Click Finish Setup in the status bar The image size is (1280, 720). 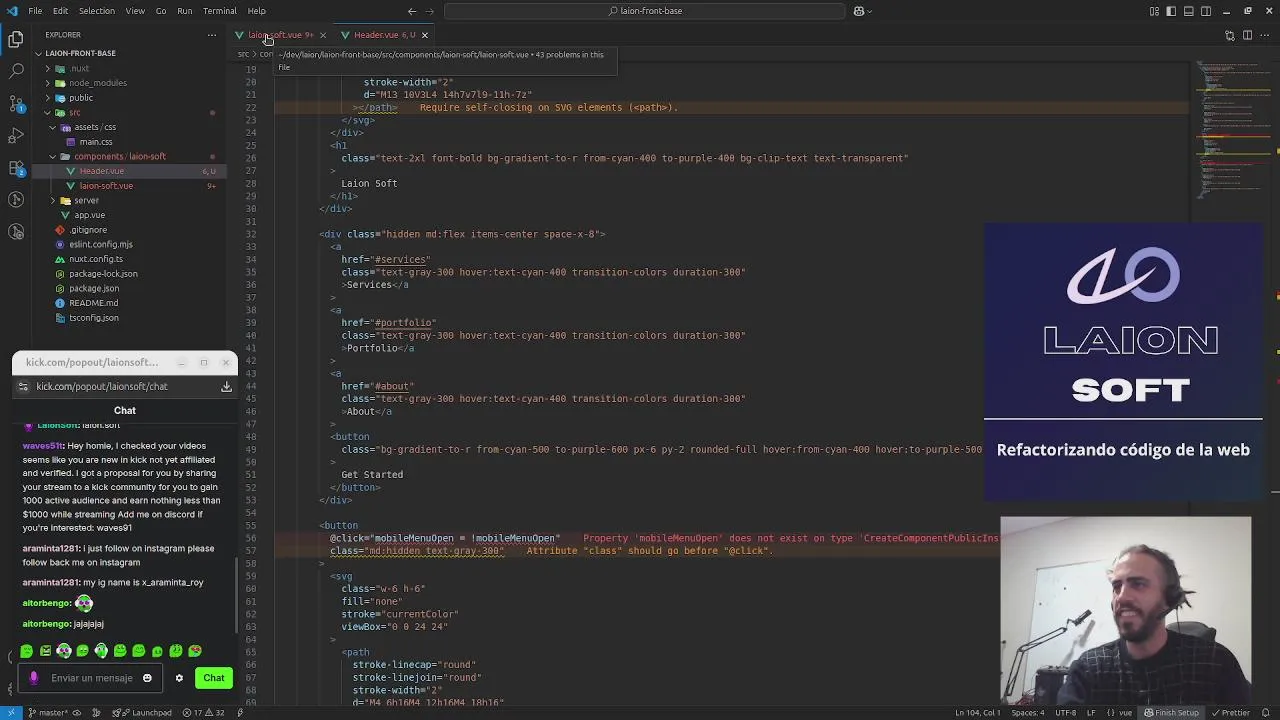pyautogui.click(x=1171, y=713)
